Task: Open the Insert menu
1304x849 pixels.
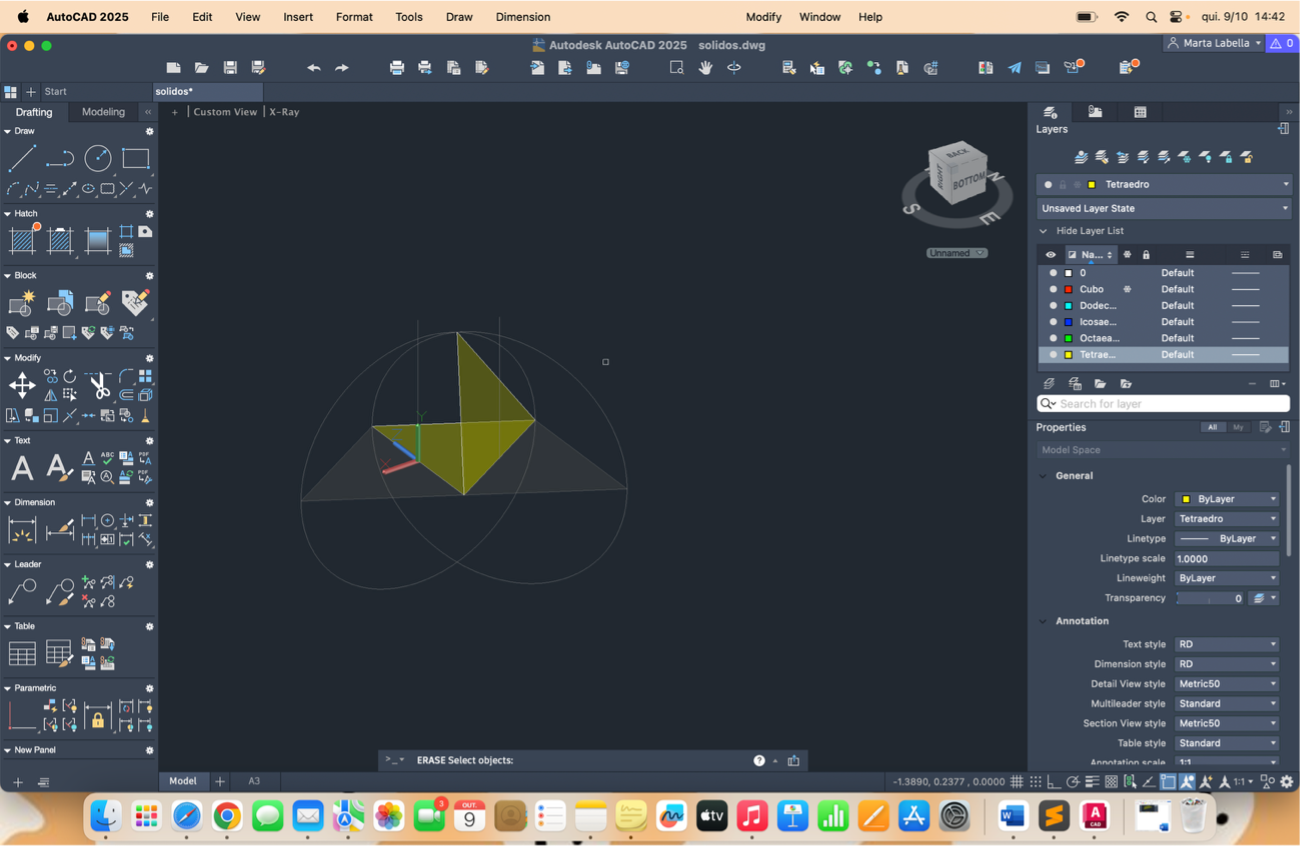Action: [298, 17]
